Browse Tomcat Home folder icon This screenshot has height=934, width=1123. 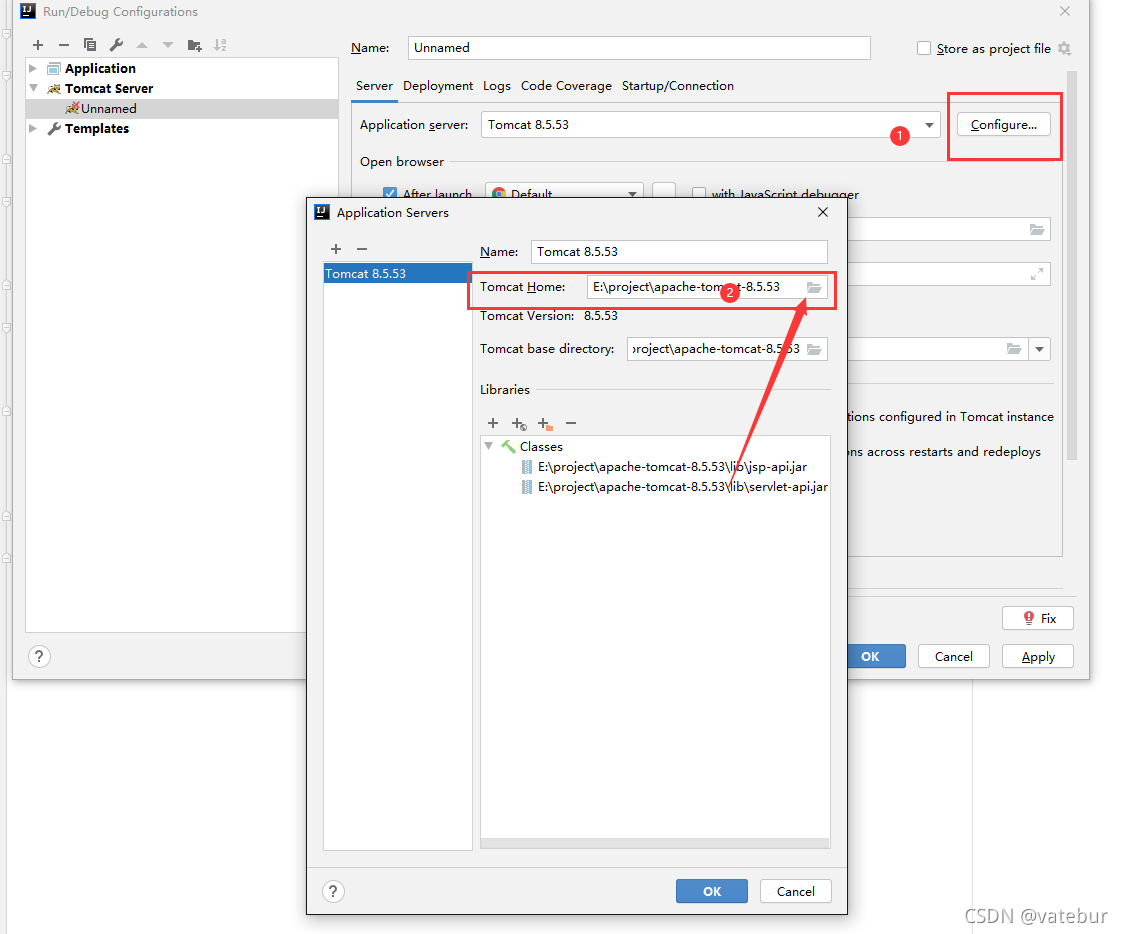(x=814, y=287)
